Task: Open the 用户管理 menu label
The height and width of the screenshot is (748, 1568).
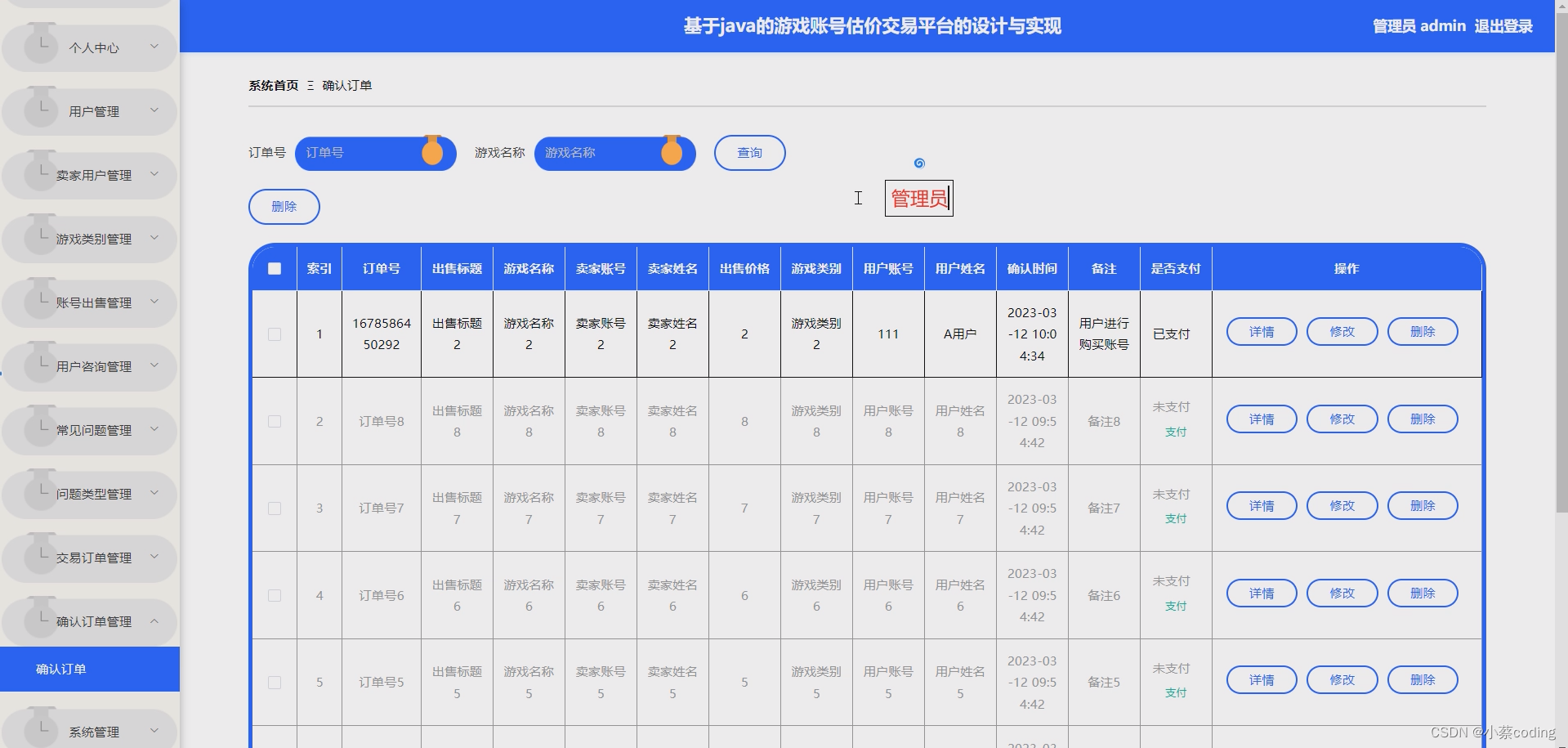Action: click(x=94, y=111)
